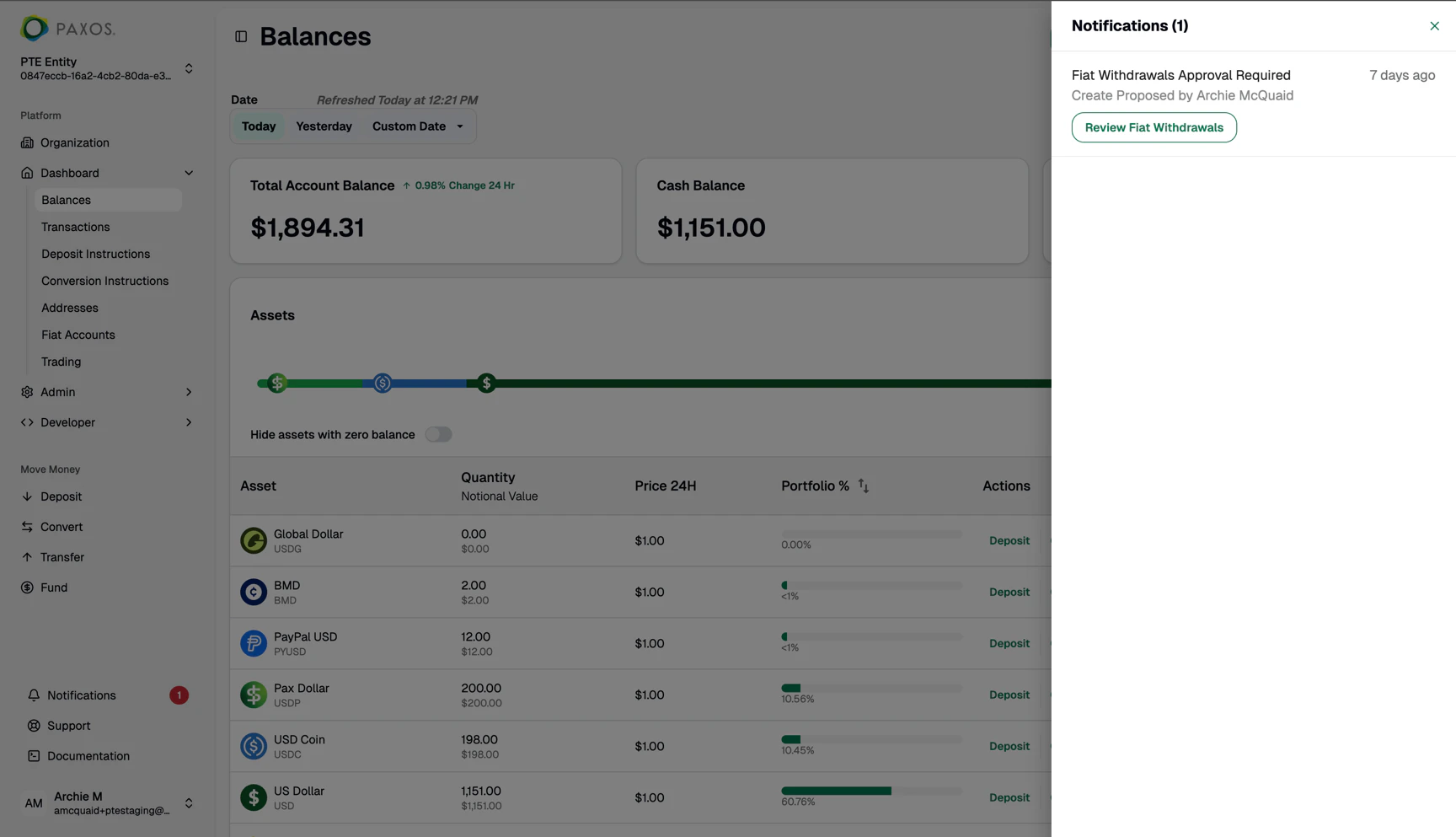Expand the Admin section

[x=107, y=392]
